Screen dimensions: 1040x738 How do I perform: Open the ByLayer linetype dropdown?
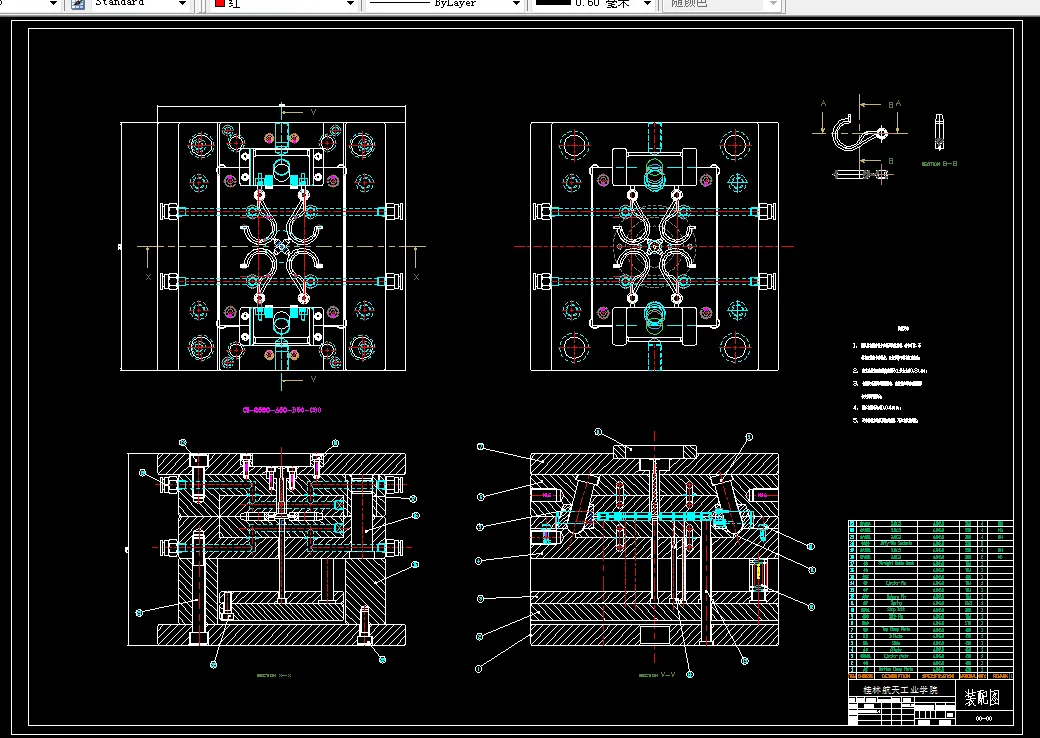tap(516, 4)
